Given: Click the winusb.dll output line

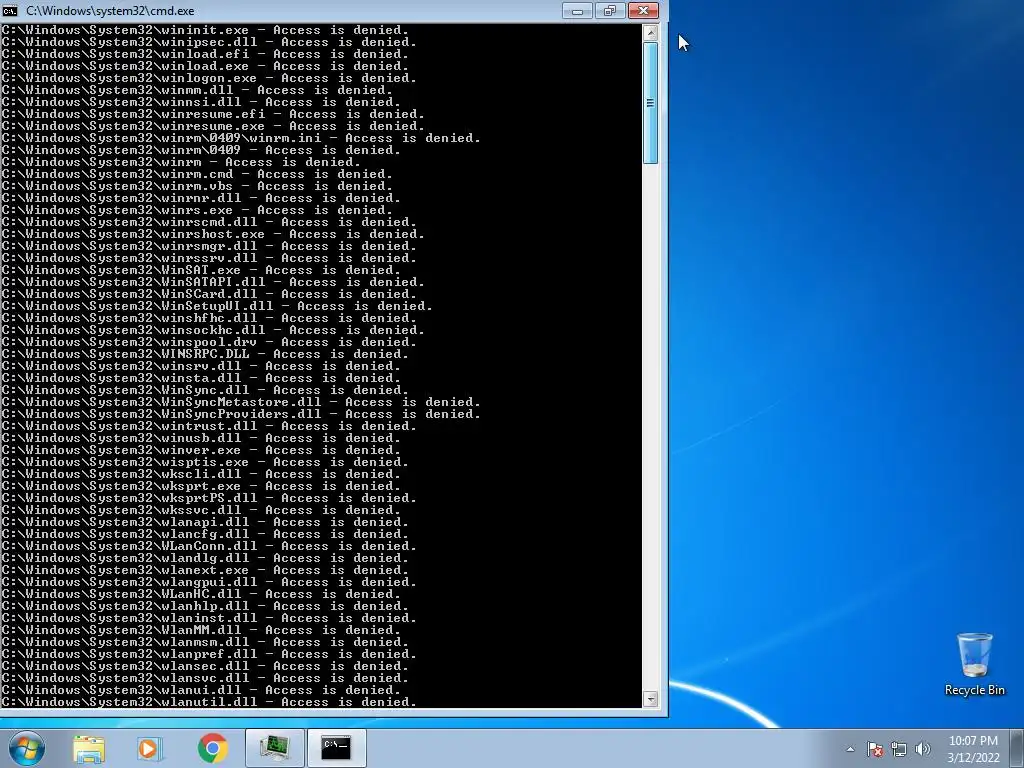Looking at the screenshot, I should click(200, 438).
